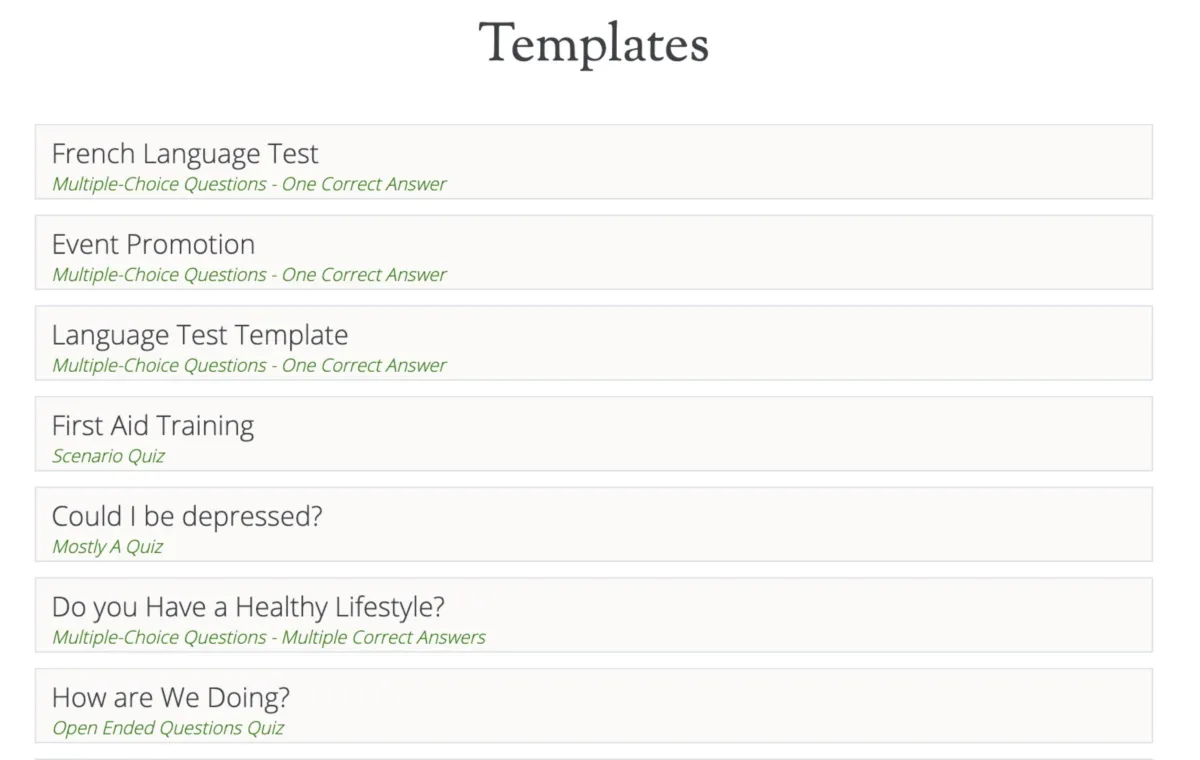This screenshot has height=760, width=1200.
Task: Click the 'Templates' page heading
Action: pyautogui.click(x=594, y=44)
